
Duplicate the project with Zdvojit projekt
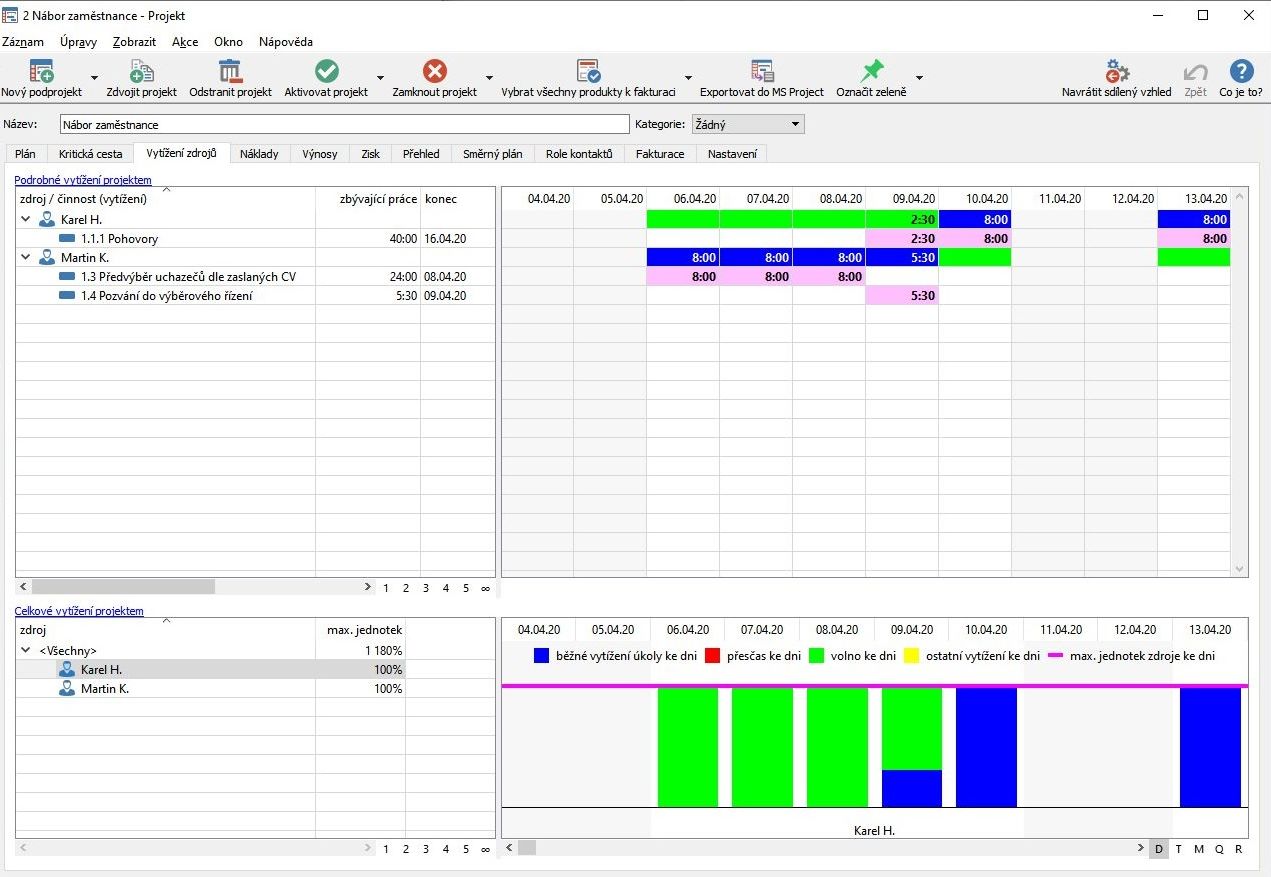(x=141, y=71)
